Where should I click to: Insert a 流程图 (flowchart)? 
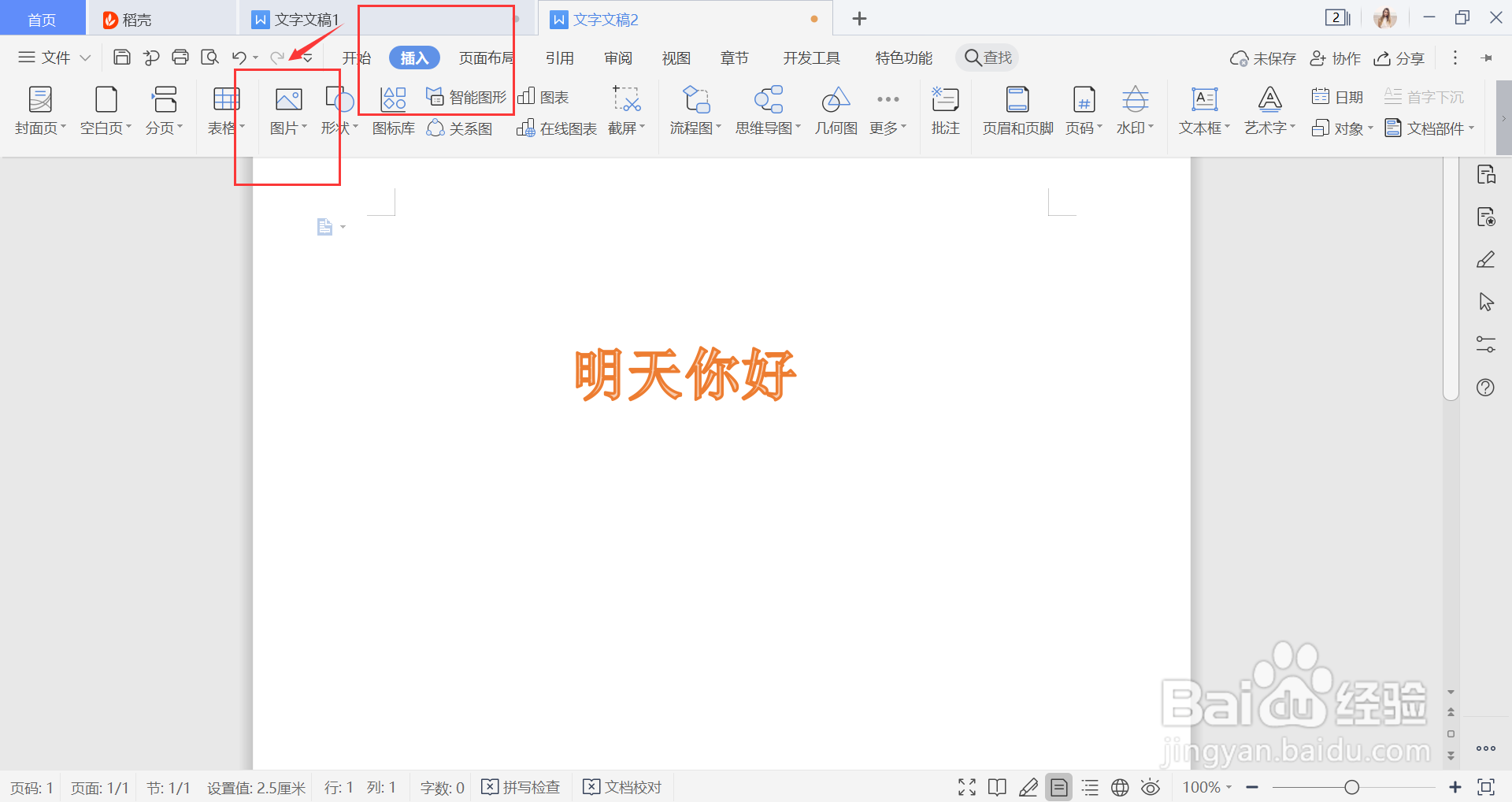point(692,110)
